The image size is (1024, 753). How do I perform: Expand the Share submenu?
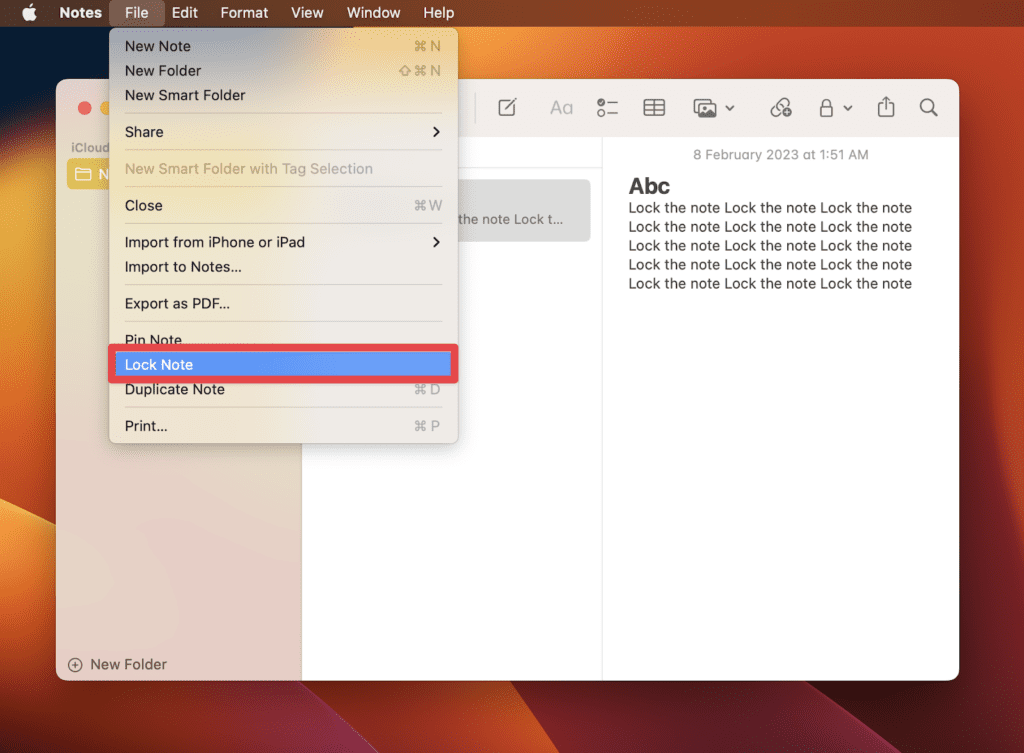pyautogui.click(x=283, y=132)
